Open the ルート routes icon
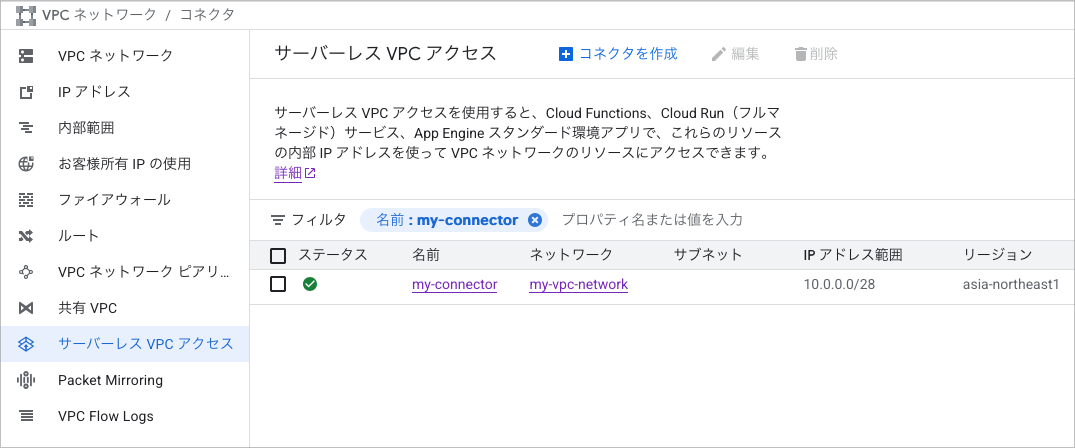This screenshot has height=448, width=1075. [x=26, y=237]
